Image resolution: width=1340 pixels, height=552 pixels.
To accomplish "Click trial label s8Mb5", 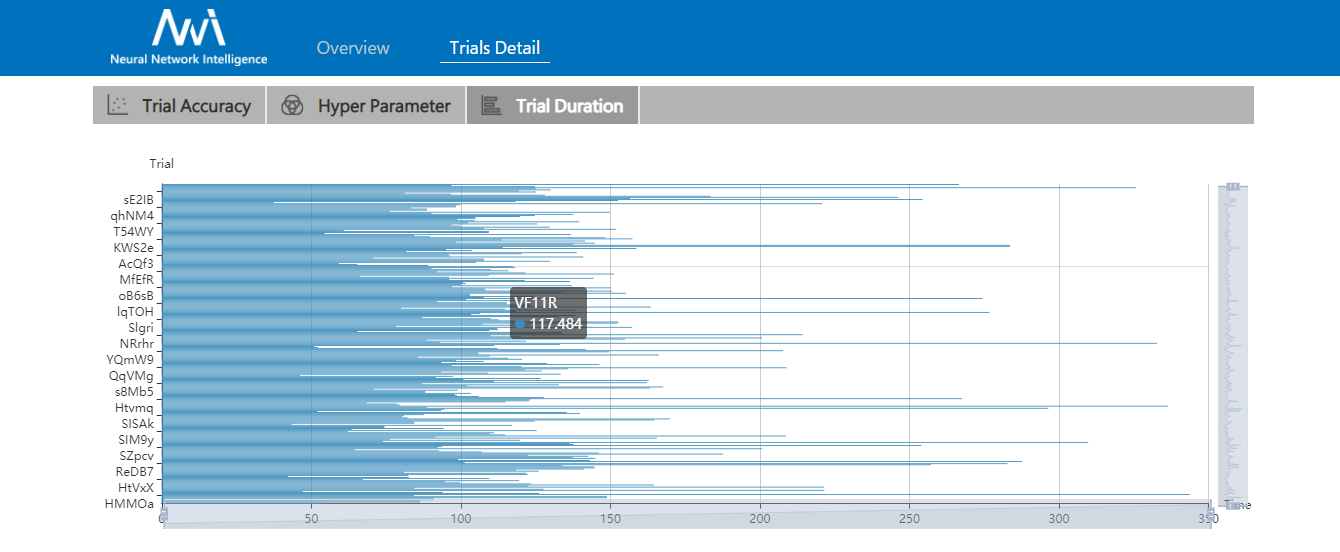I will pyautogui.click(x=135, y=391).
